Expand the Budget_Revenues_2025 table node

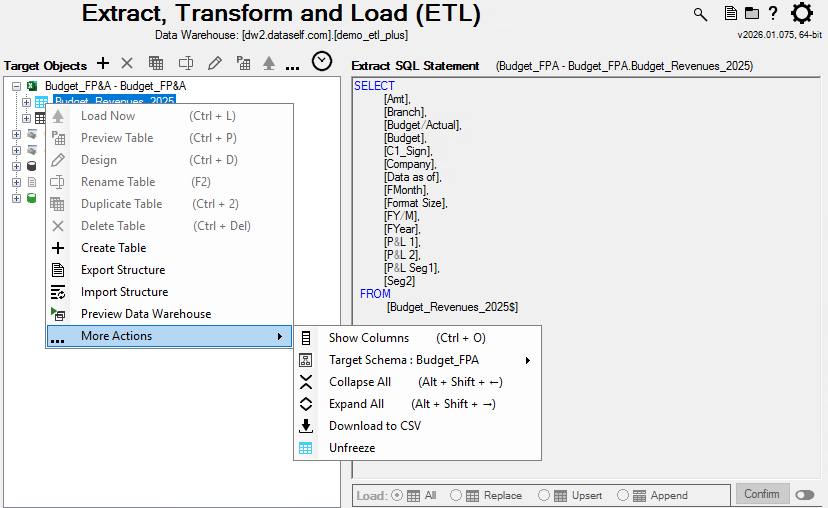(27, 102)
